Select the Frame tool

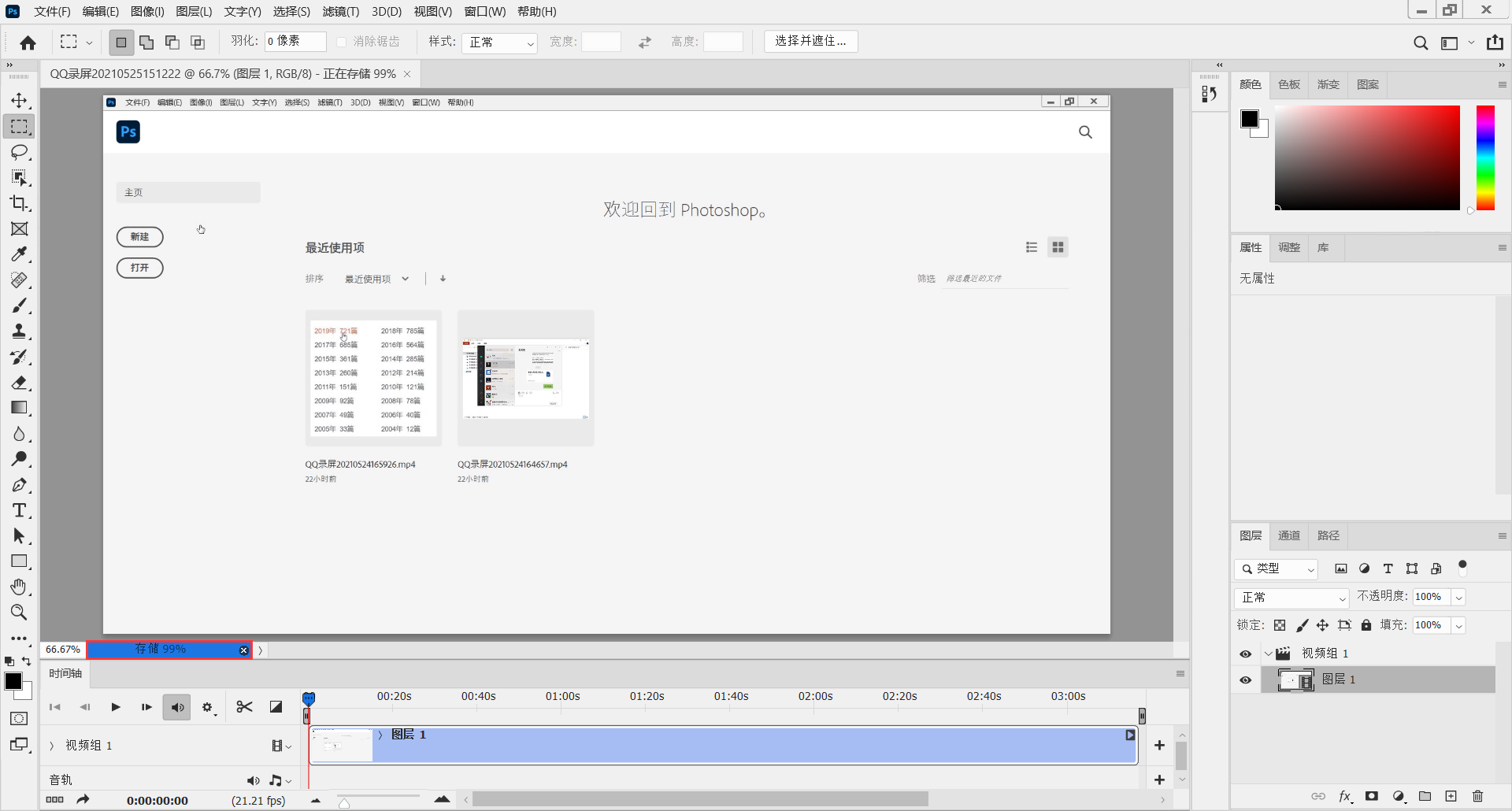pos(19,229)
